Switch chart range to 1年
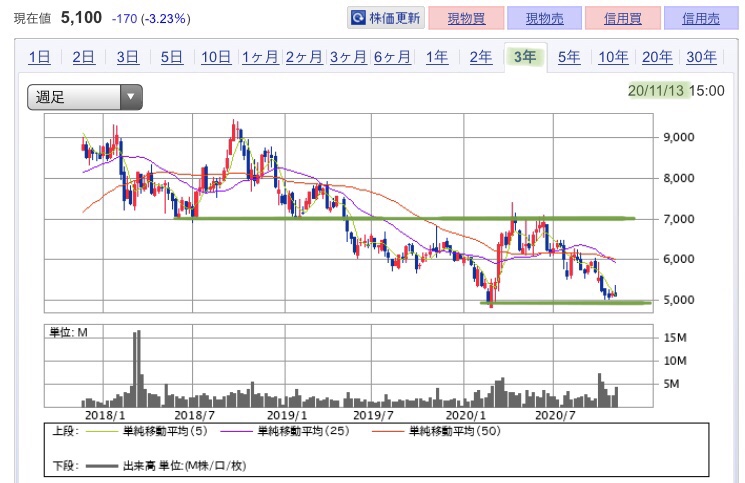This screenshot has width=745, height=483. [437, 57]
